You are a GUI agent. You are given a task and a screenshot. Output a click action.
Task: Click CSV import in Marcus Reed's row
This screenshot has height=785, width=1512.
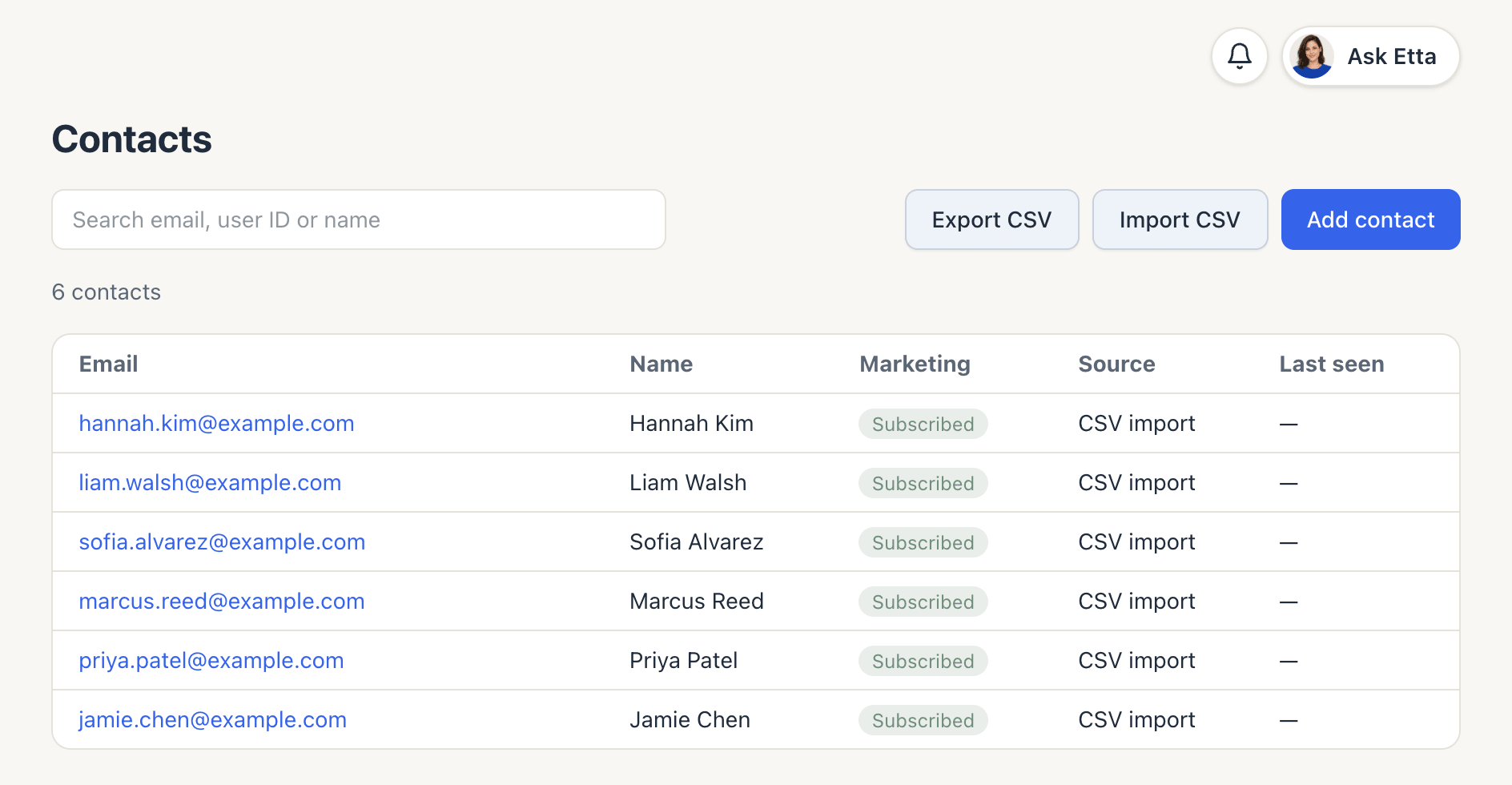click(x=1136, y=601)
